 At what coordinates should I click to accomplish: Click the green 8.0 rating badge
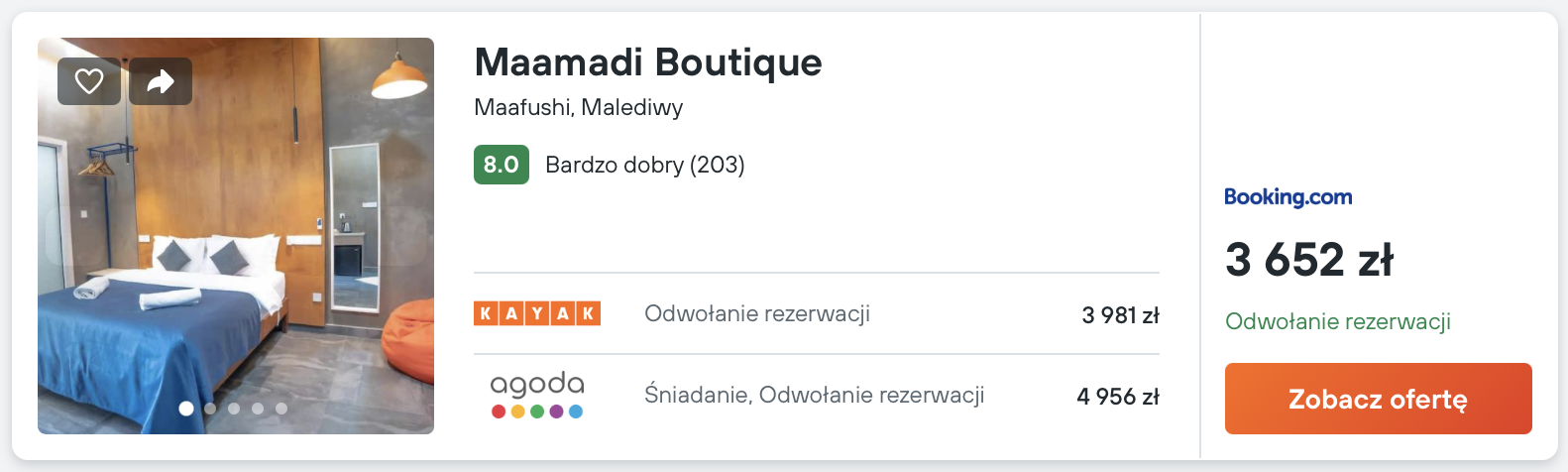pyautogui.click(x=501, y=165)
